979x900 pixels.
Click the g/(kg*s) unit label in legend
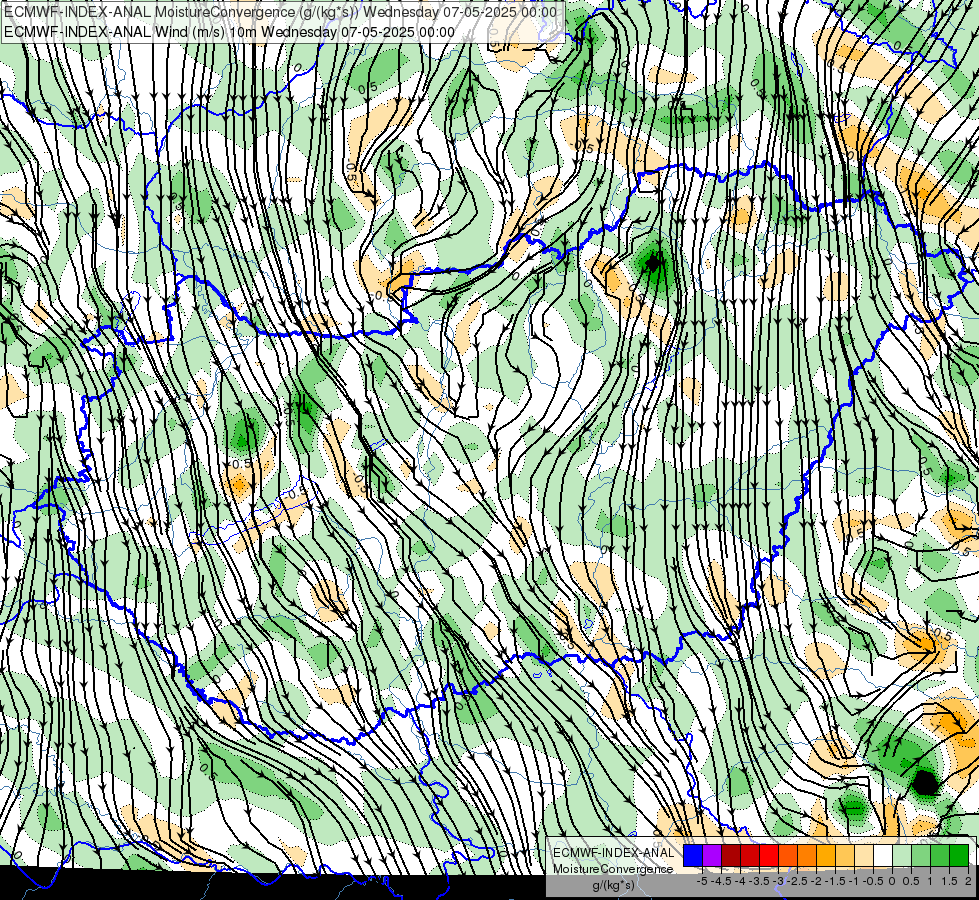613,885
